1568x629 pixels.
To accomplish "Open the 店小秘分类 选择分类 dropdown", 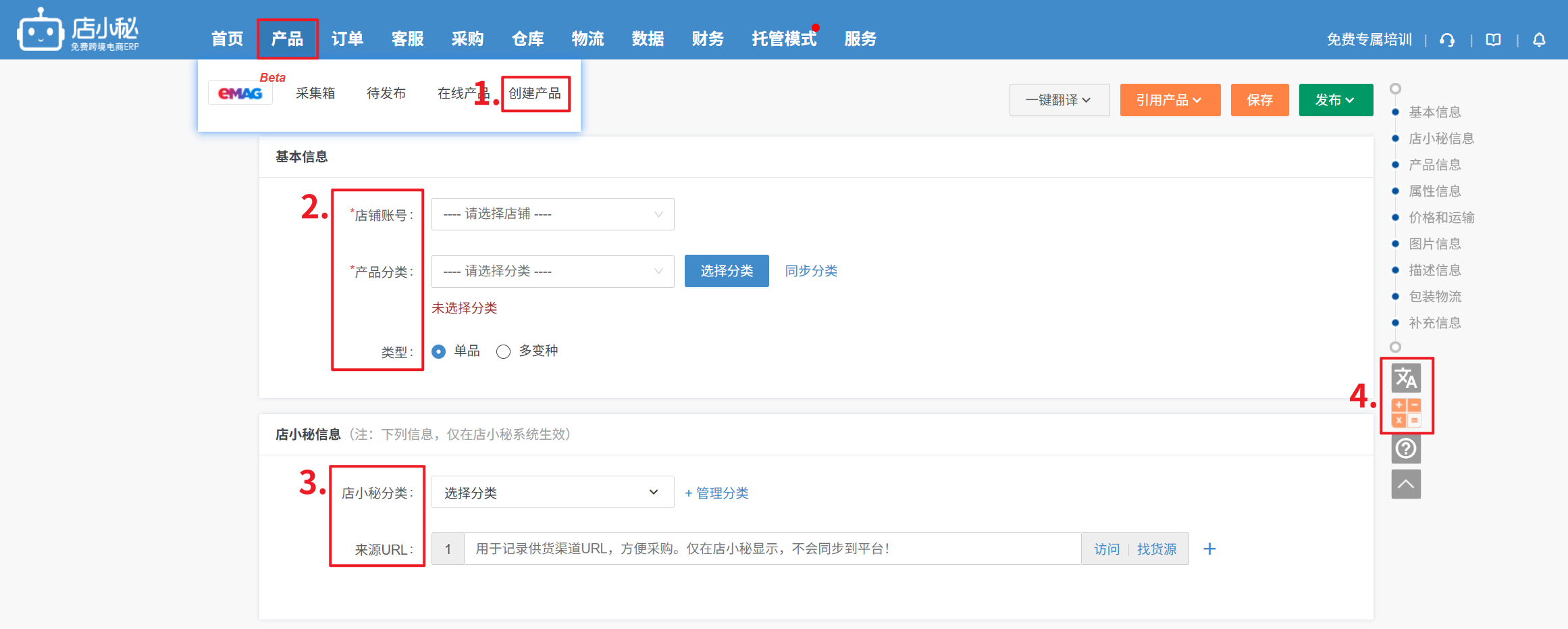I will point(552,493).
